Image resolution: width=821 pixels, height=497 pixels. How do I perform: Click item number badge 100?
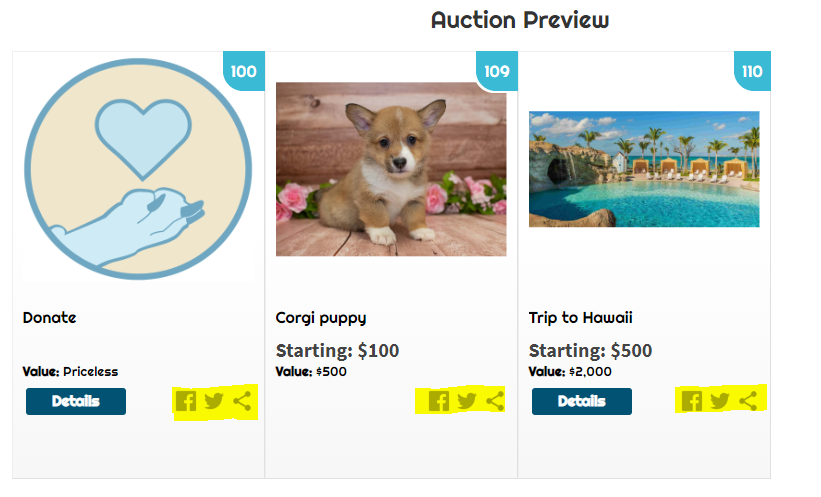pos(244,71)
